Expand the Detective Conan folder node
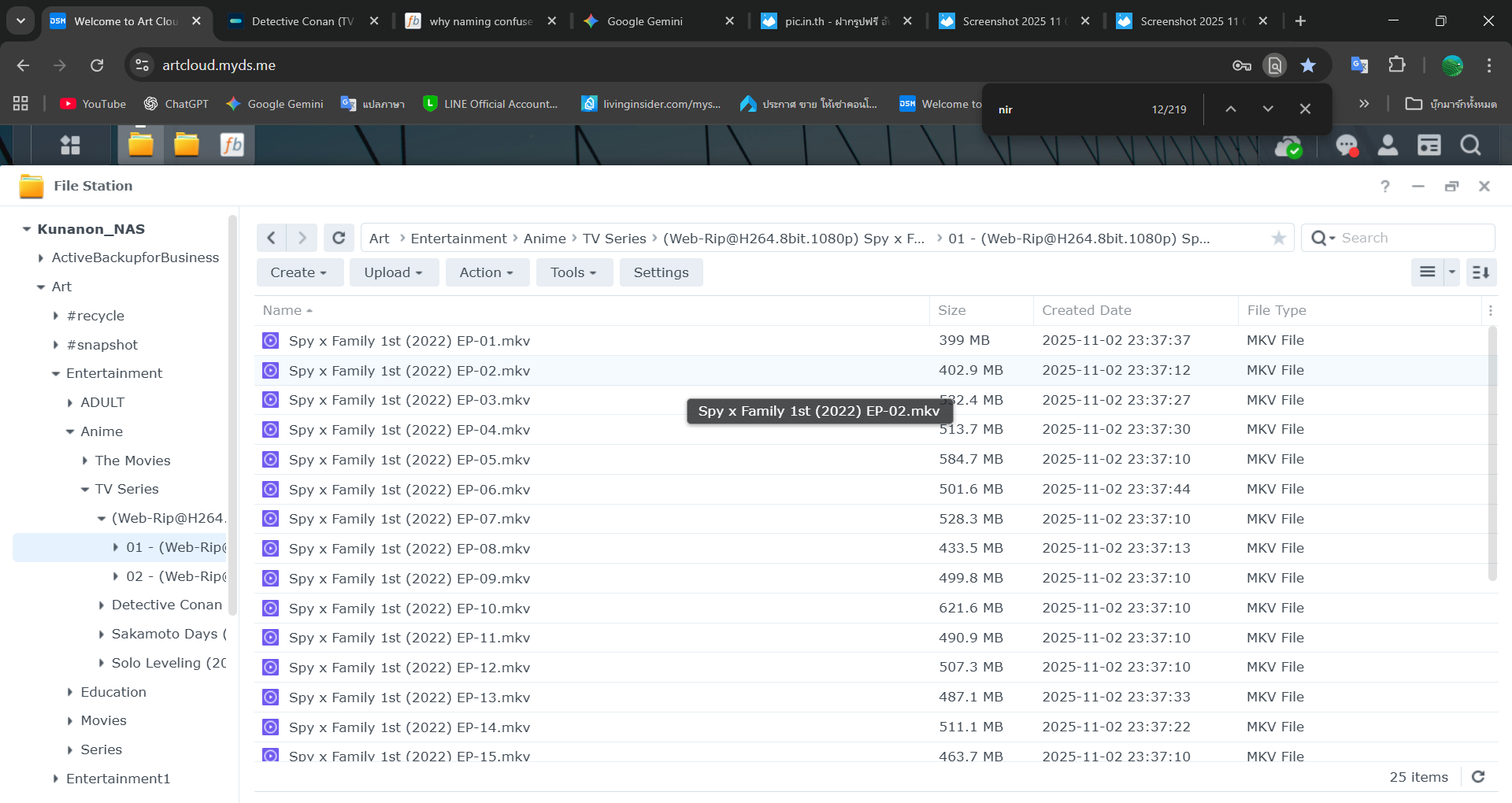The height and width of the screenshot is (803, 1512). pos(102,605)
